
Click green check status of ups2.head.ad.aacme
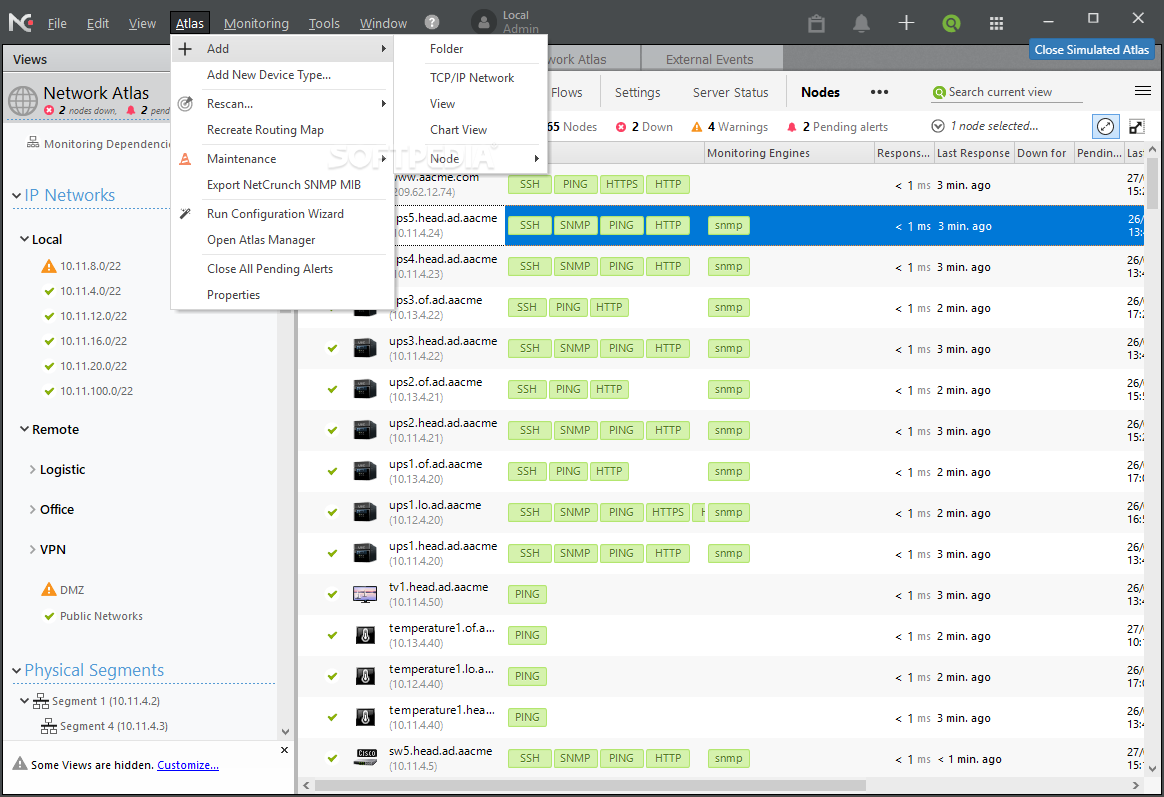coord(332,430)
